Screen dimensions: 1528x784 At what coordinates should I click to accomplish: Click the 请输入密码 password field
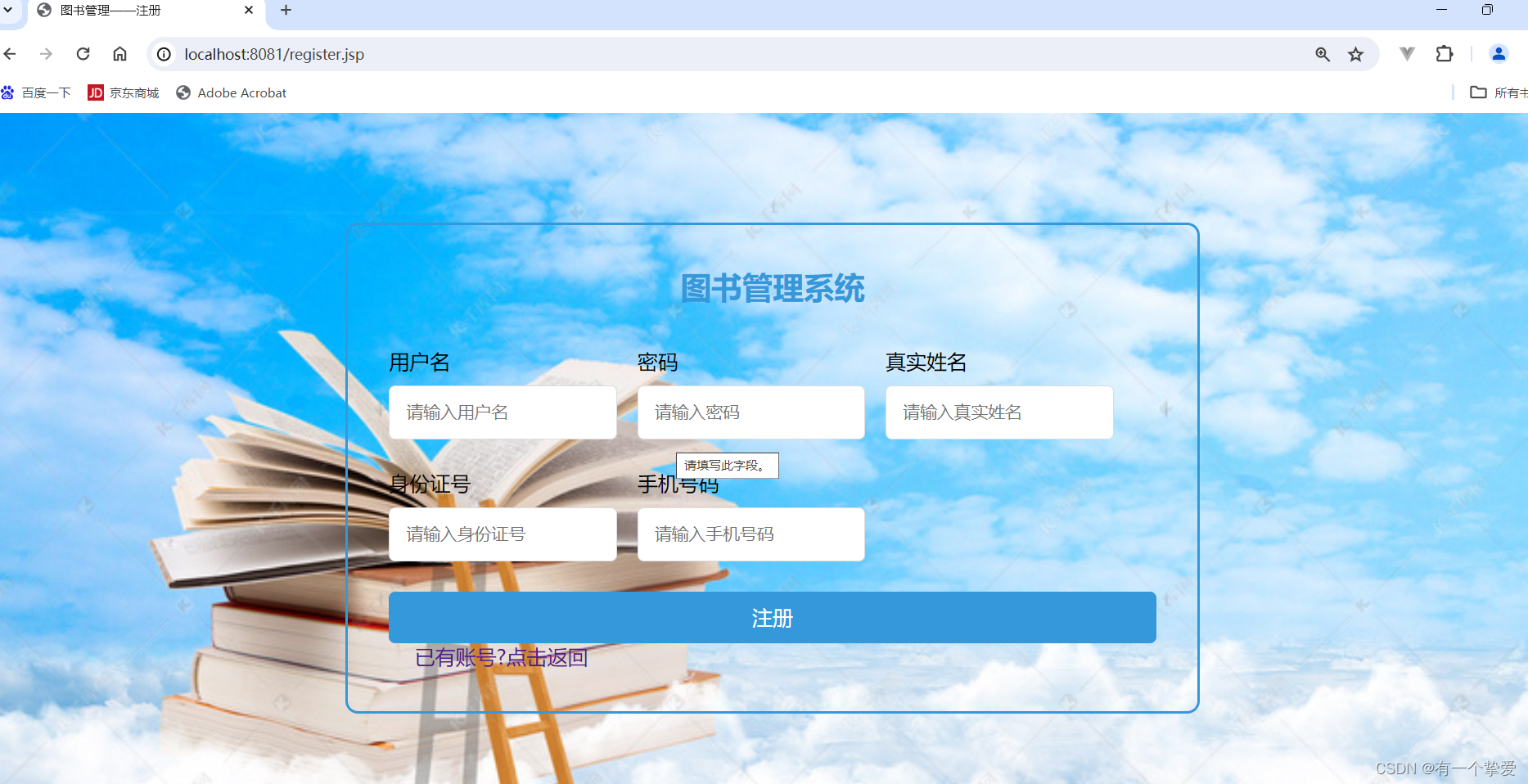point(750,412)
